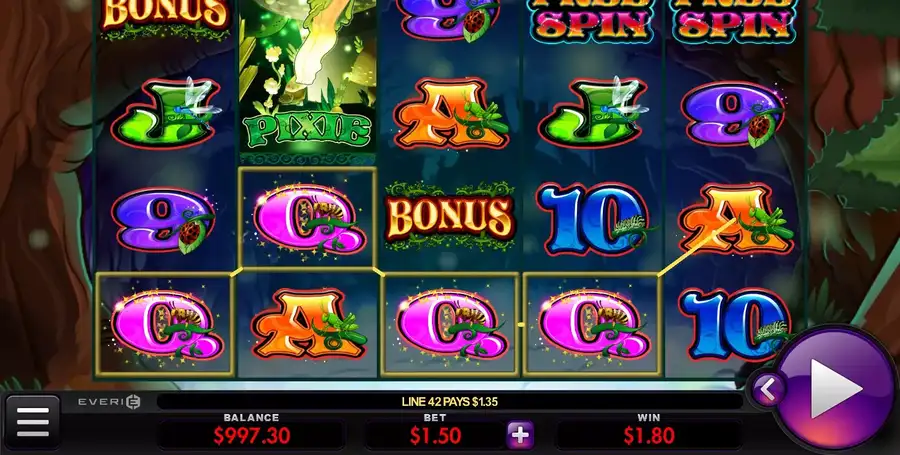The image size is (900, 455).
Task: Click the bet amount $1.50
Action: tap(435, 436)
